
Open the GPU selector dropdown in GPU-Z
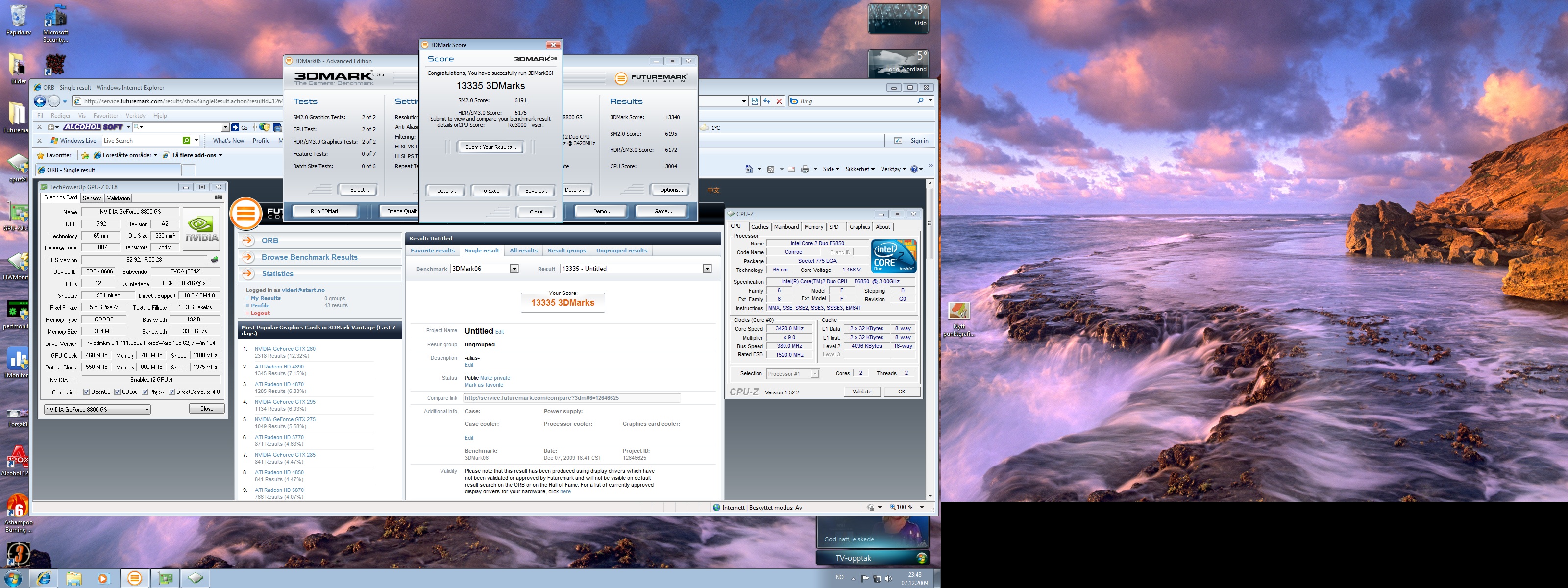click(x=98, y=409)
